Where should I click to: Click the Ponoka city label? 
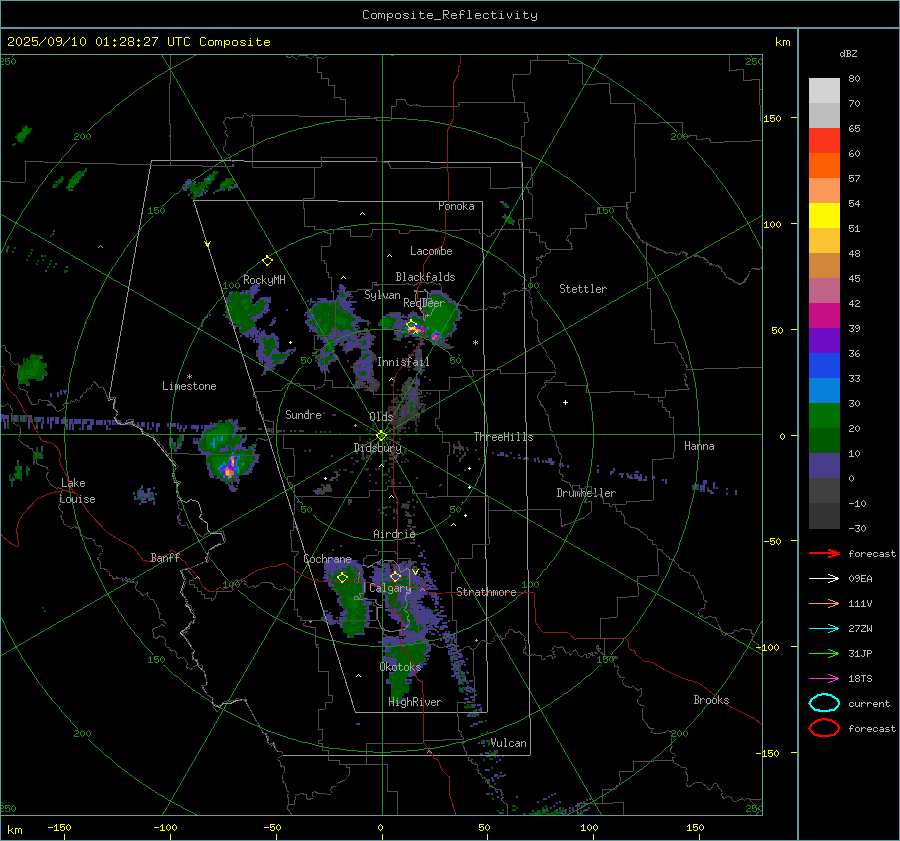(456, 206)
